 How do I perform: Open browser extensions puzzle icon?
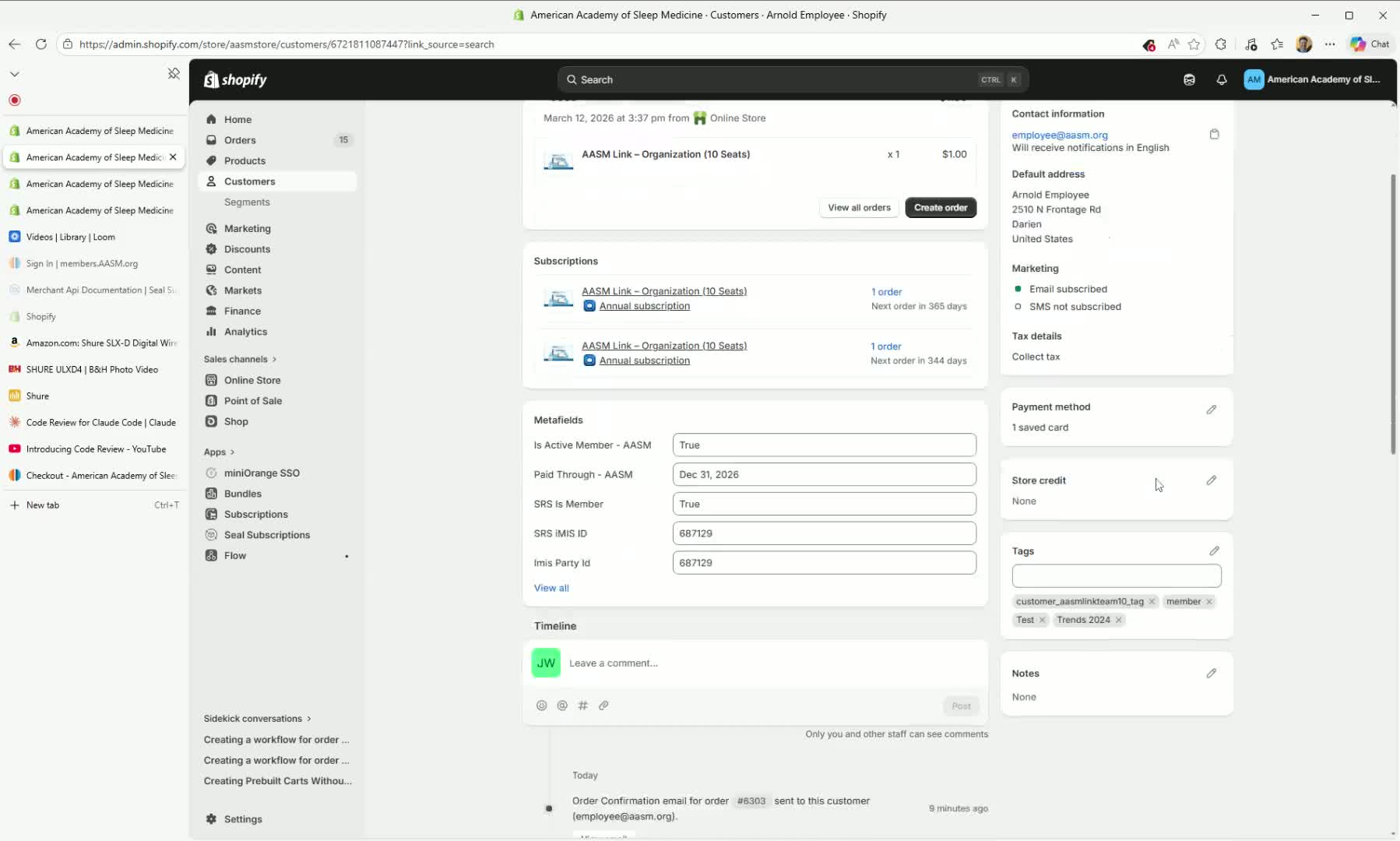(x=1221, y=44)
